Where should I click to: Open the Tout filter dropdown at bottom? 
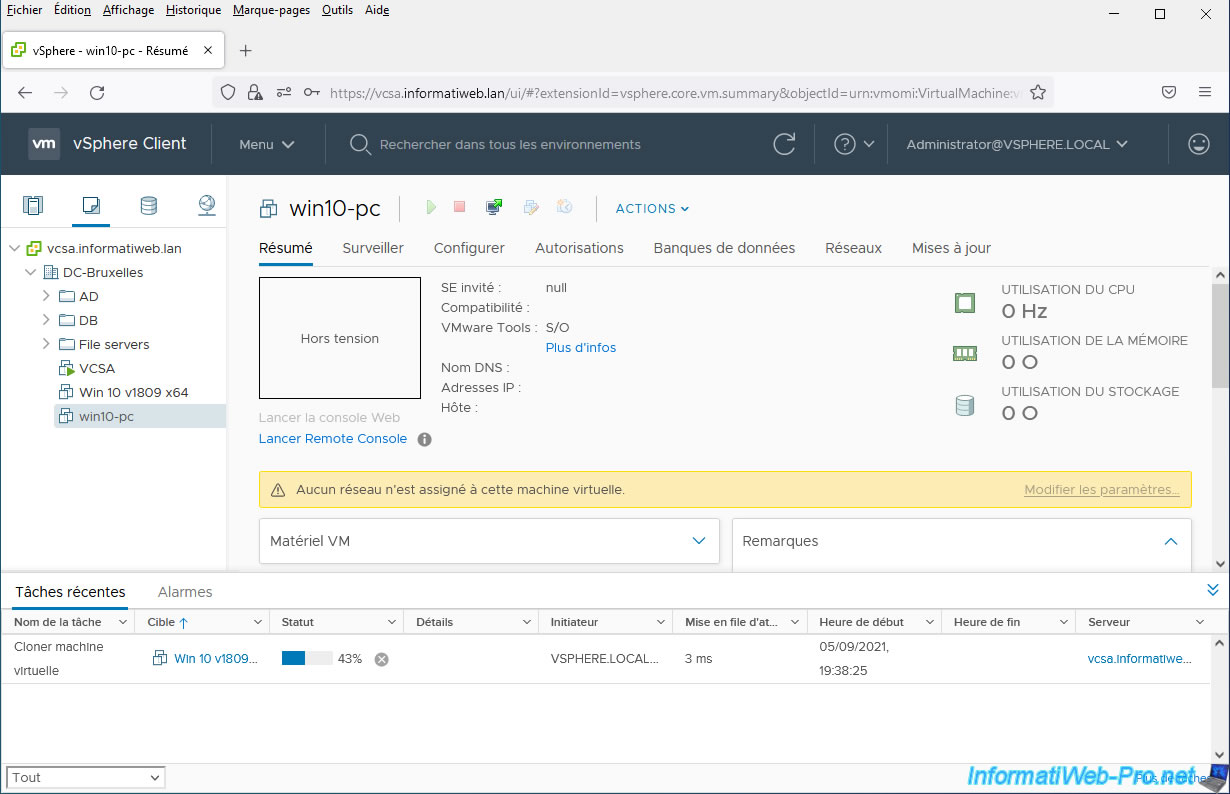tap(86, 777)
